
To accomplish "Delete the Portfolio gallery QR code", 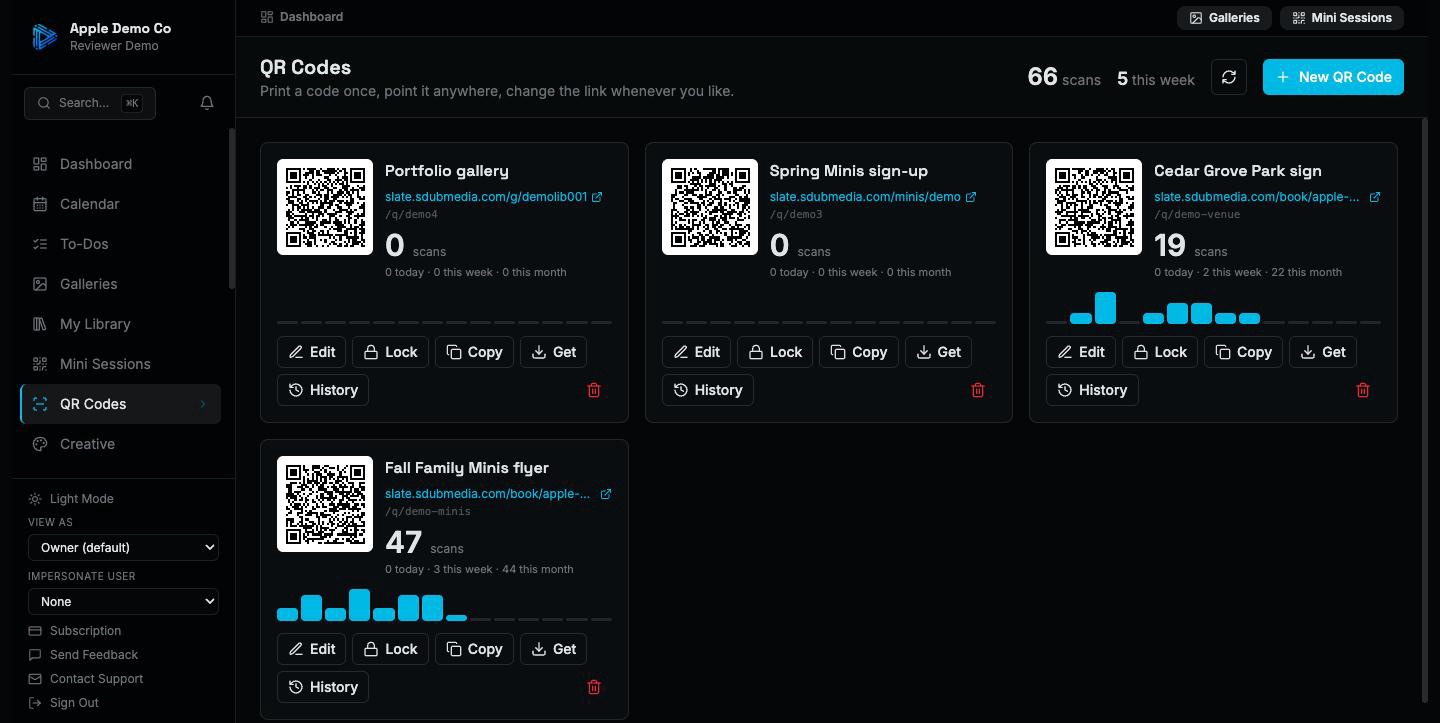I will [594, 390].
